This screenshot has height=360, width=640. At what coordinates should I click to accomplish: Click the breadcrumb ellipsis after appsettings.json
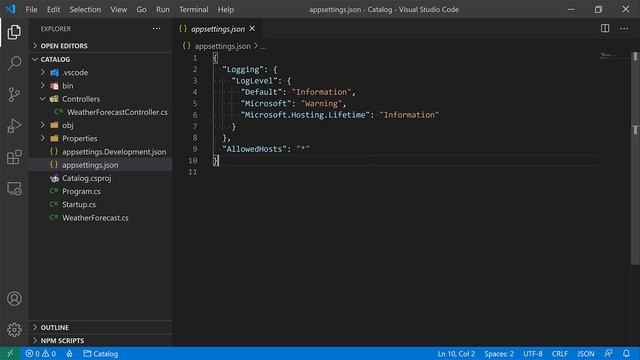click(264, 47)
